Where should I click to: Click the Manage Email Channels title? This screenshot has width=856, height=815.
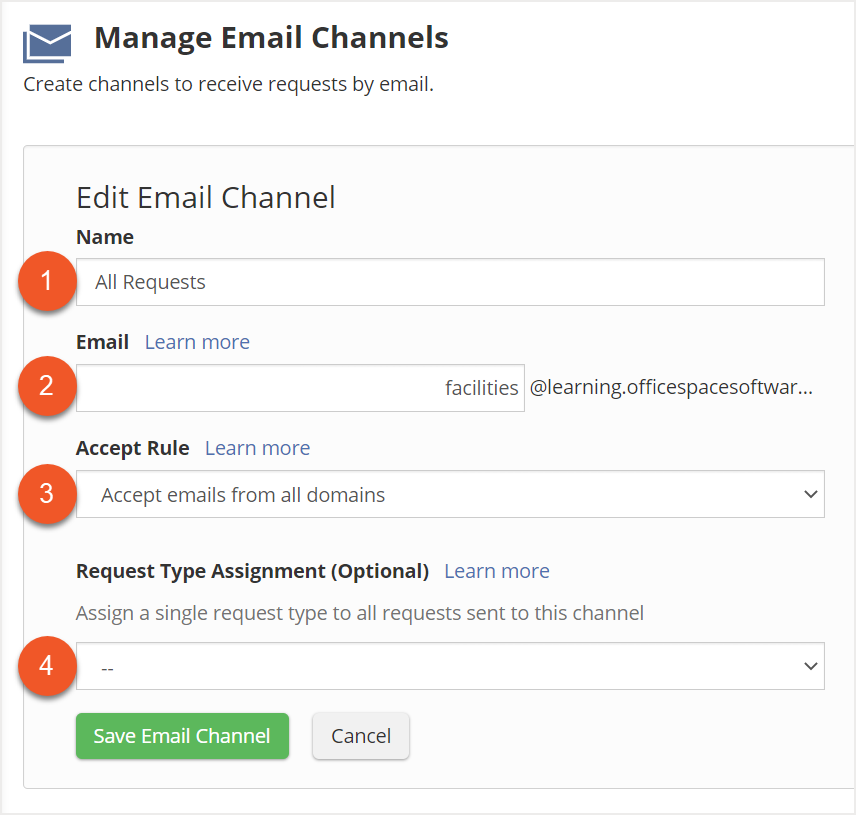tap(271, 38)
